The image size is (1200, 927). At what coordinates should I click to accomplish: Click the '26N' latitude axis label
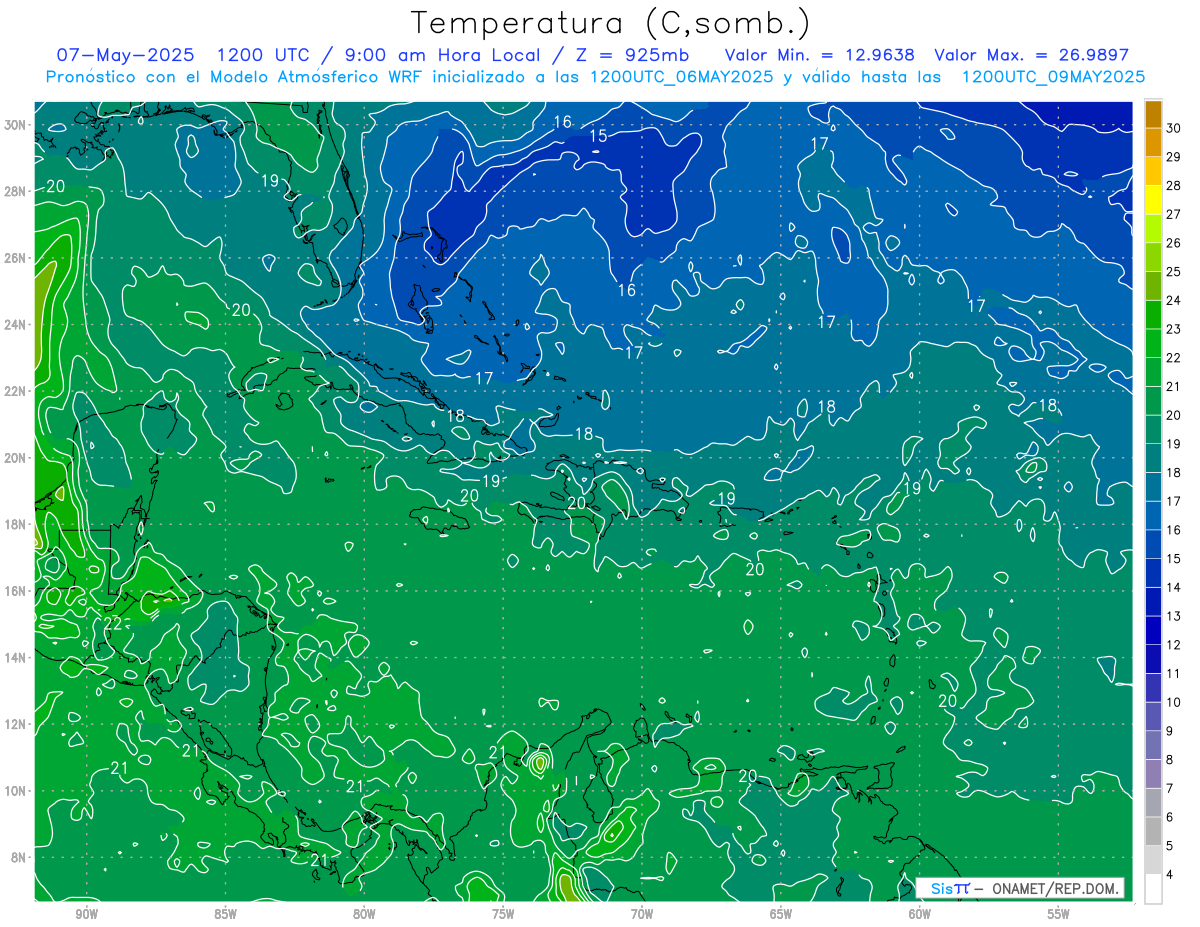[x=15, y=258]
